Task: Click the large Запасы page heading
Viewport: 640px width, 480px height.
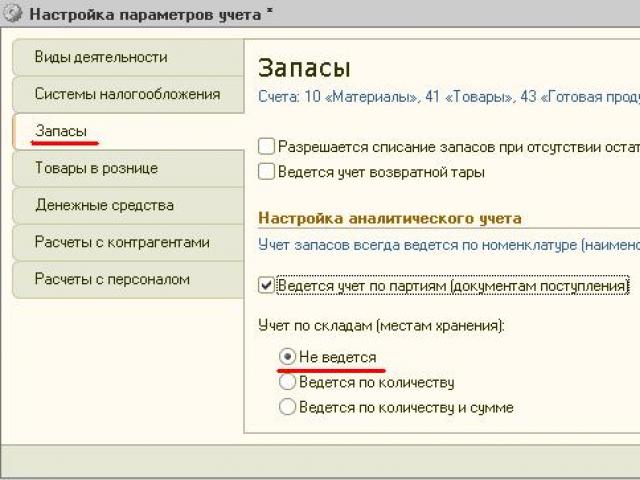Action: pos(304,67)
